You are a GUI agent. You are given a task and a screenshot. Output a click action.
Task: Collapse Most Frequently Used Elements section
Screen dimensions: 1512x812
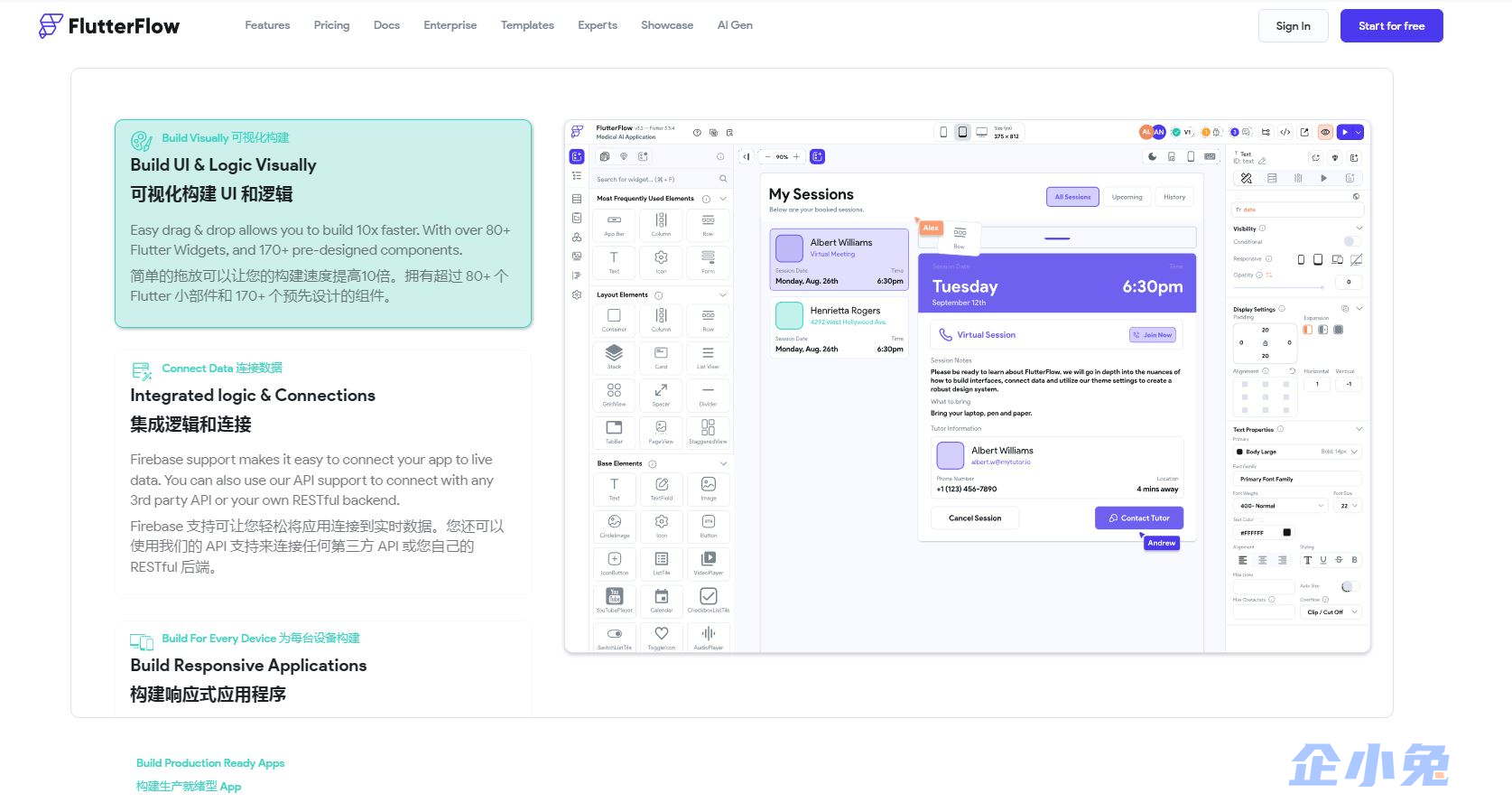[x=723, y=199]
